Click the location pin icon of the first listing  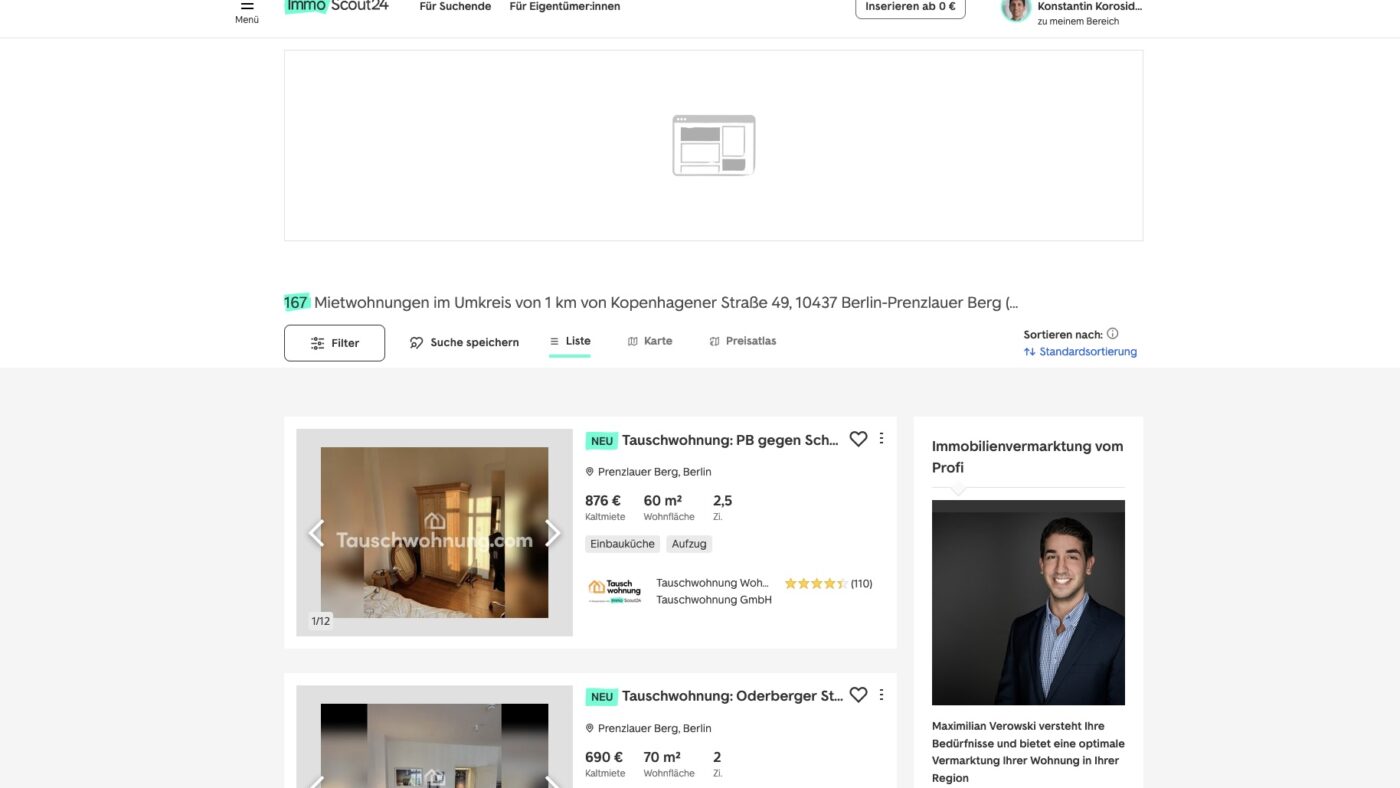(x=590, y=472)
